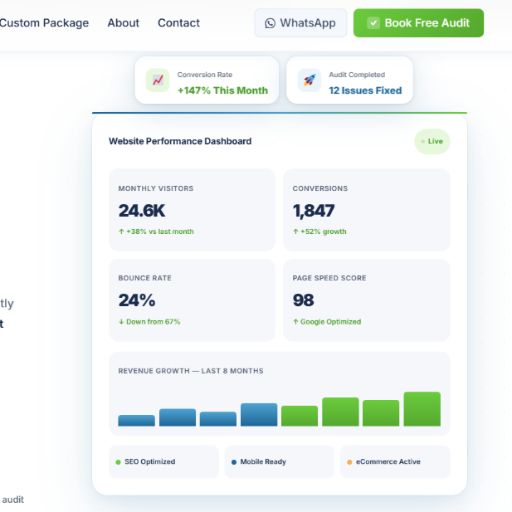
Task: Click the 24.6K monthly visitors value
Action: coord(142,211)
